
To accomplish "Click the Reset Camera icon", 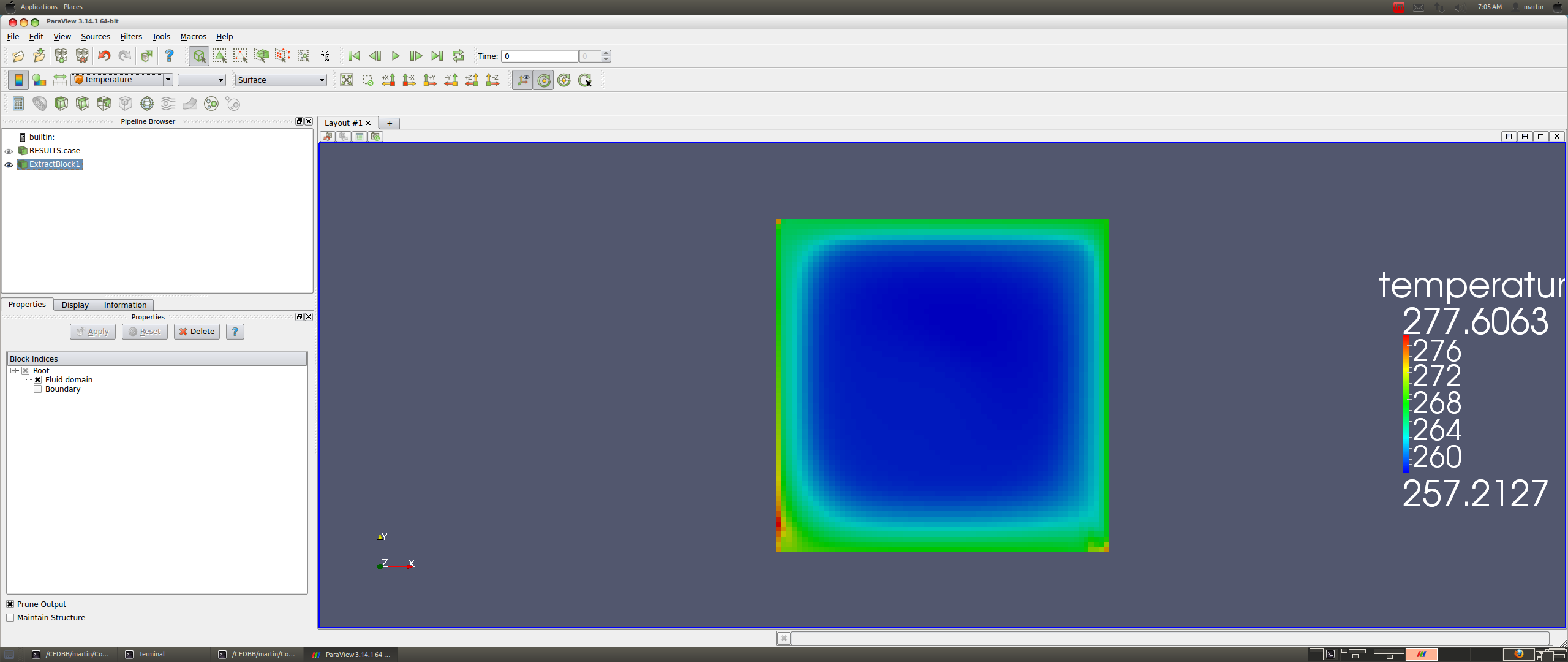I will [346, 80].
